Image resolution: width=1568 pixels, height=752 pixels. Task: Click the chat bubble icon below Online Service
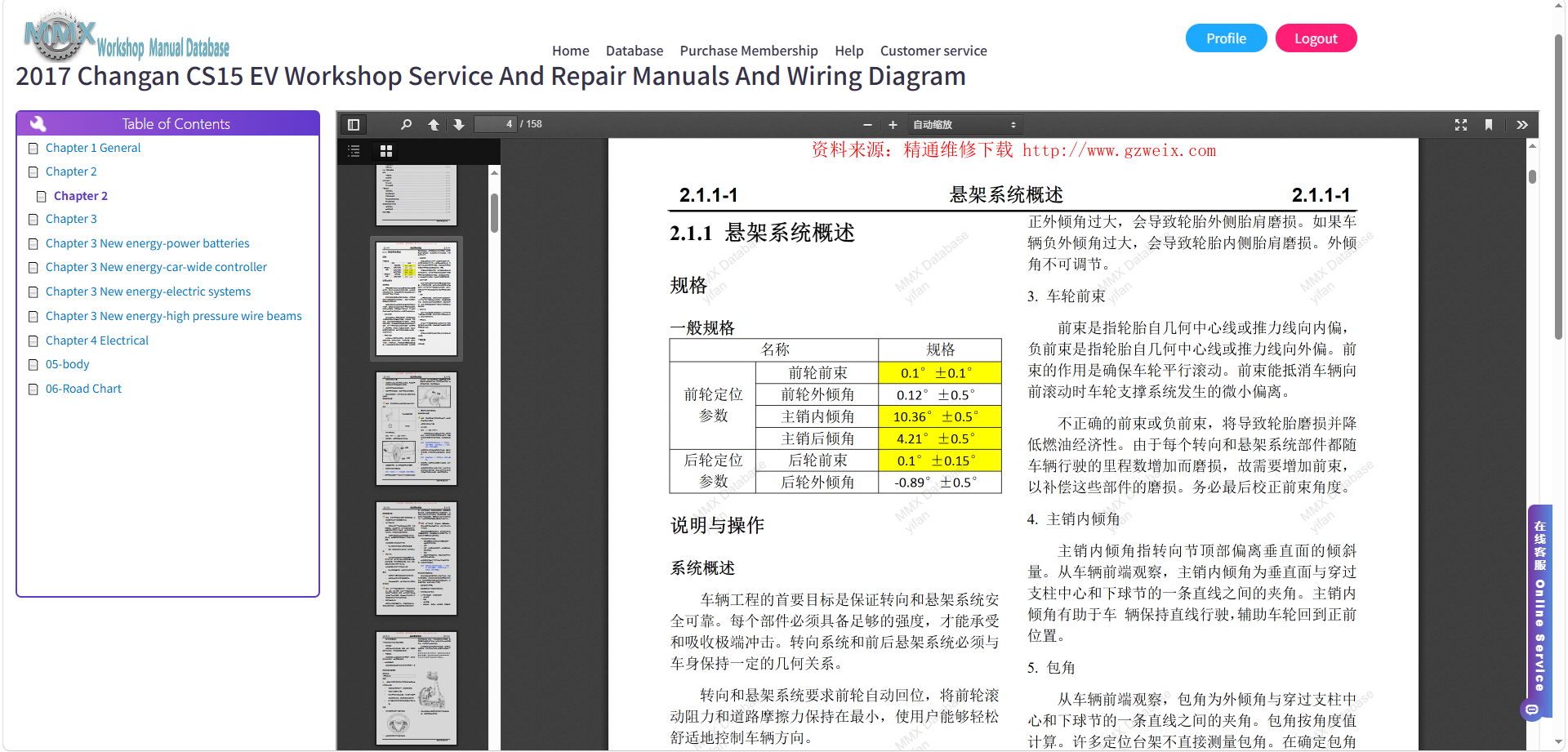coord(1532,710)
